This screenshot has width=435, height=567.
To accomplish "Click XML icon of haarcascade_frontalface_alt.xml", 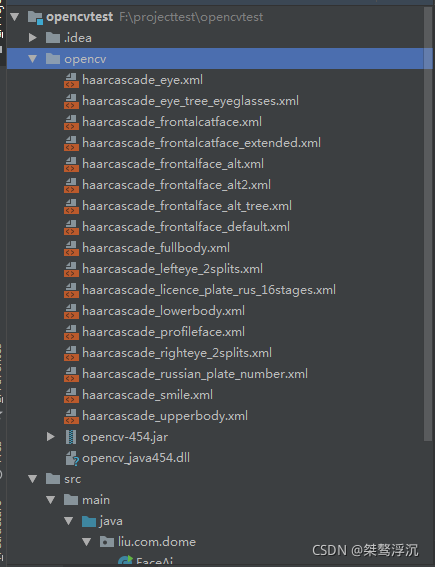I will pos(71,164).
